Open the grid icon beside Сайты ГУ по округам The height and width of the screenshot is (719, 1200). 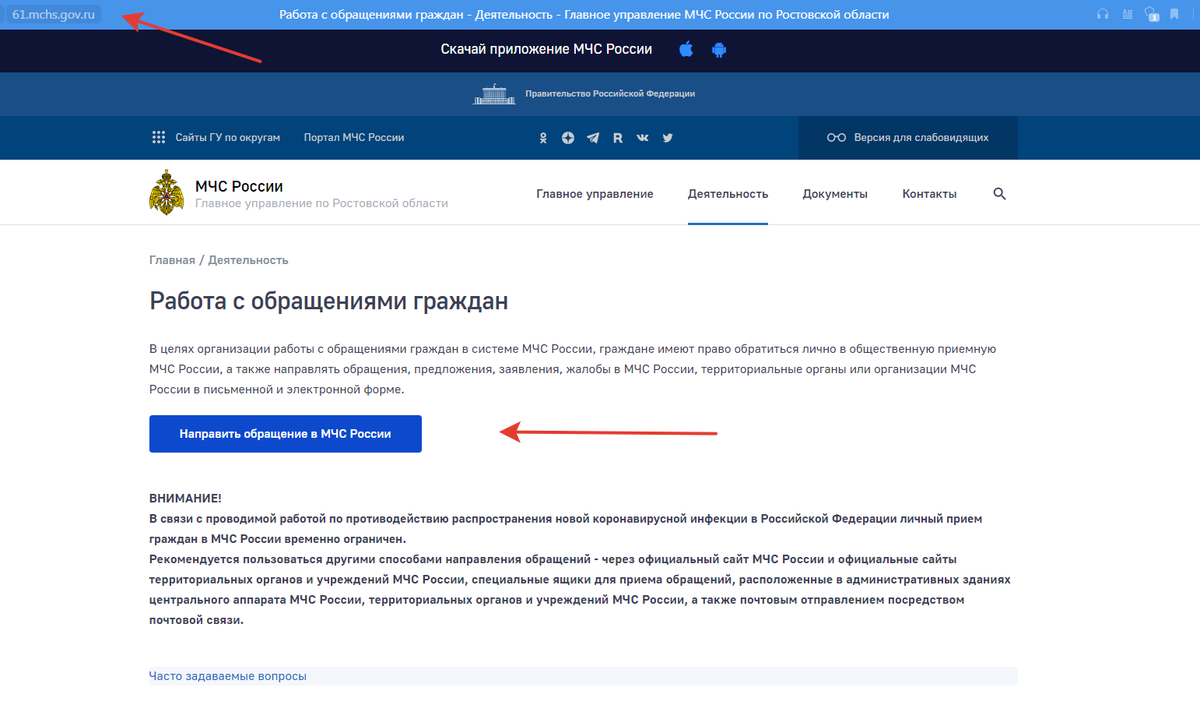coord(158,138)
